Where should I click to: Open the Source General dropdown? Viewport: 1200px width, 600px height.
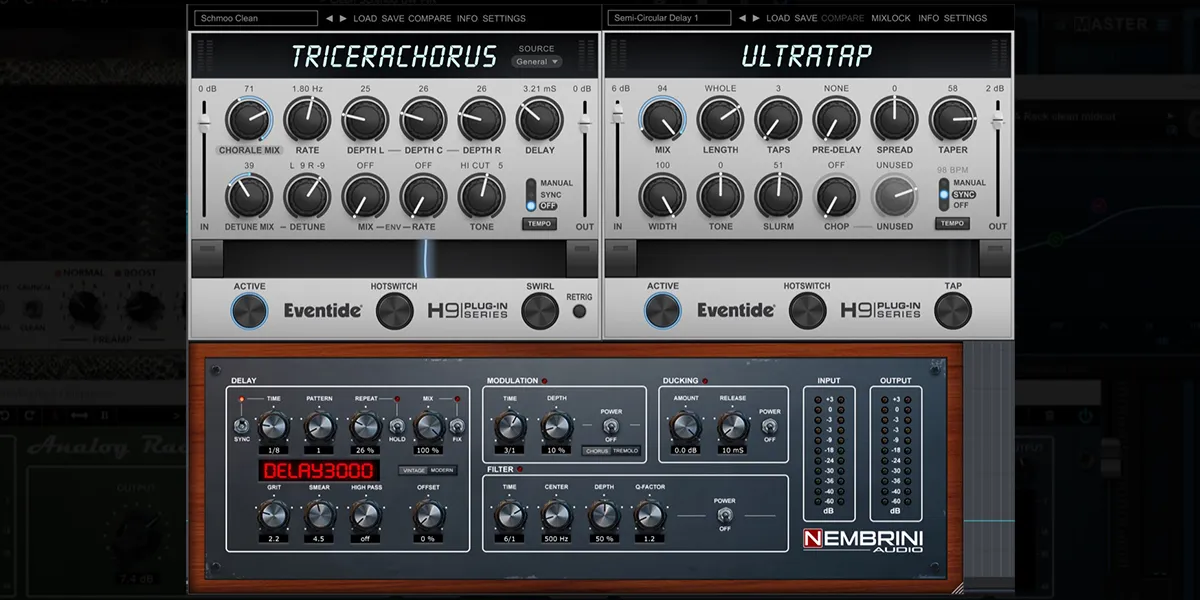[537, 62]
